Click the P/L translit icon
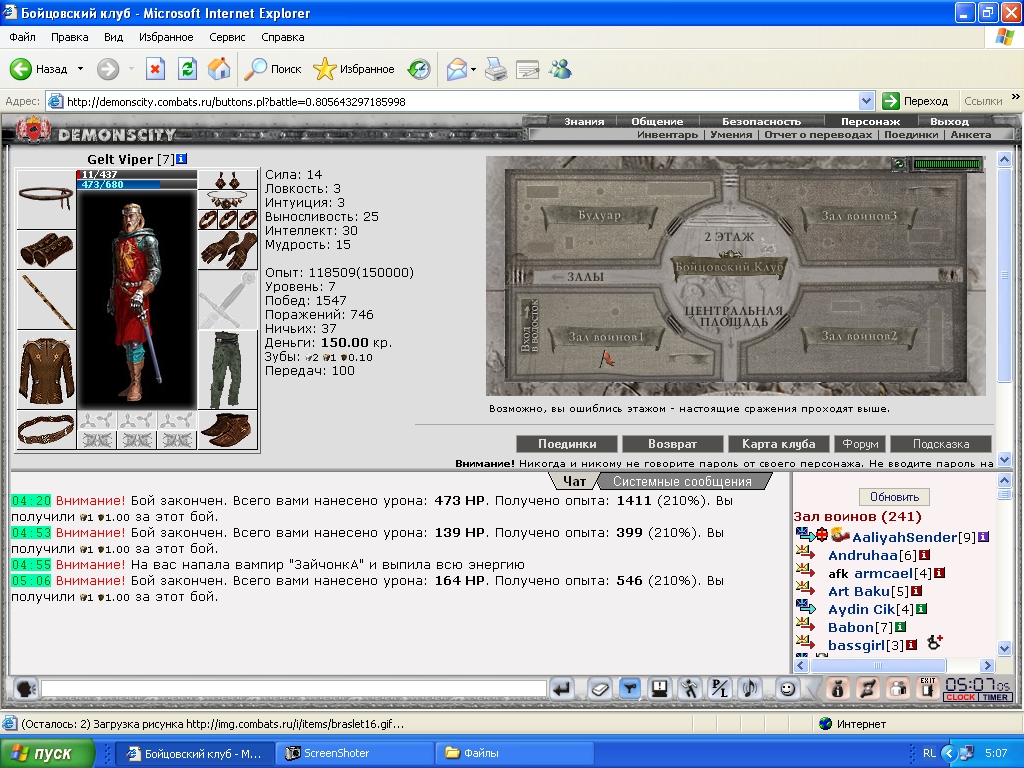The height and width of the screenshot is (768, 1024). pos(720,689)
